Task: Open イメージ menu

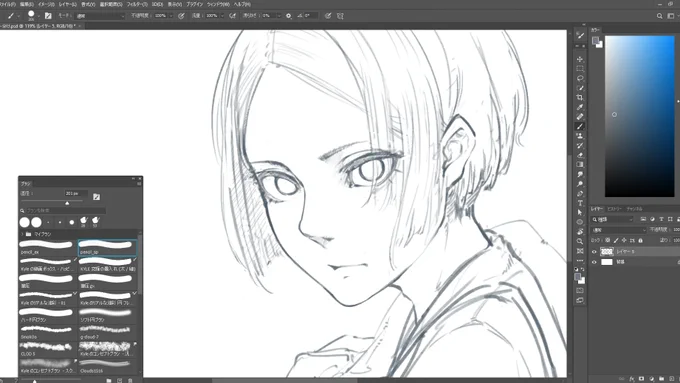Action: coord(46,4)
